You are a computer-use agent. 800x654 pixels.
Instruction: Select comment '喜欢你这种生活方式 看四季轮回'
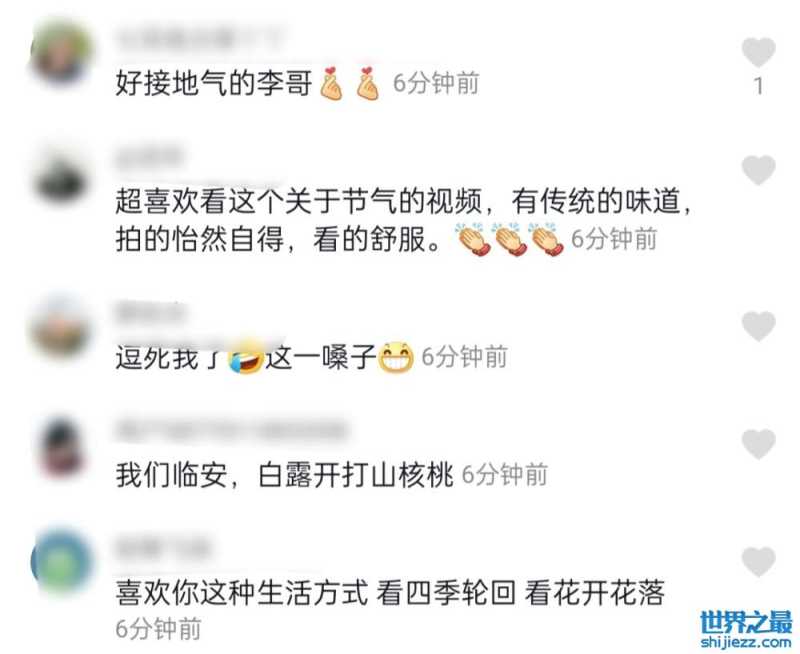pos(390,593)
